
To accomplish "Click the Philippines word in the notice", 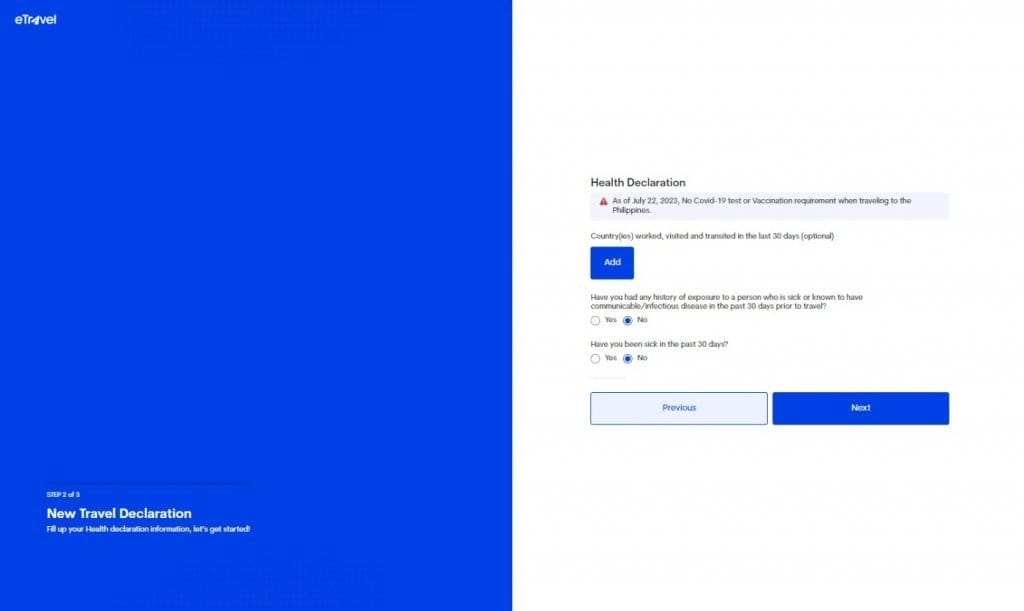I will coord(631,211).
